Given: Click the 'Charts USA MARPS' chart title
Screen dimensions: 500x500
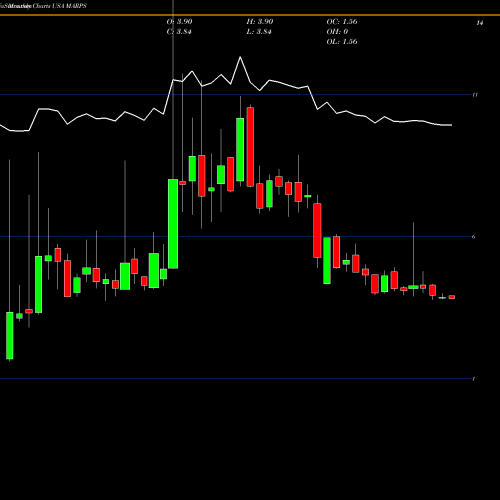Looking at the screenshot, I should (x=60, y=6).
